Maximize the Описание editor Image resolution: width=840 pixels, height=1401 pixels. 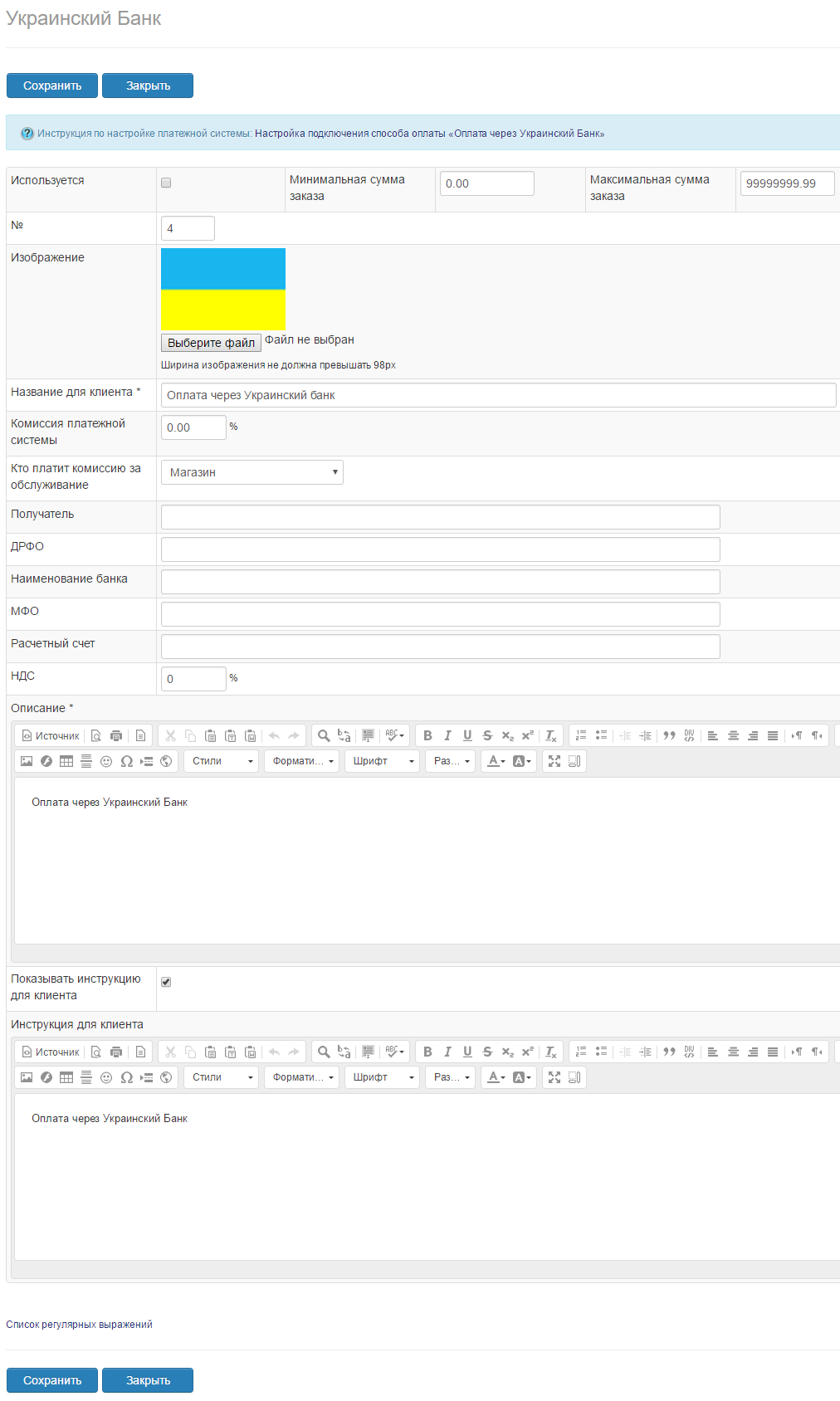click(554, 761)
